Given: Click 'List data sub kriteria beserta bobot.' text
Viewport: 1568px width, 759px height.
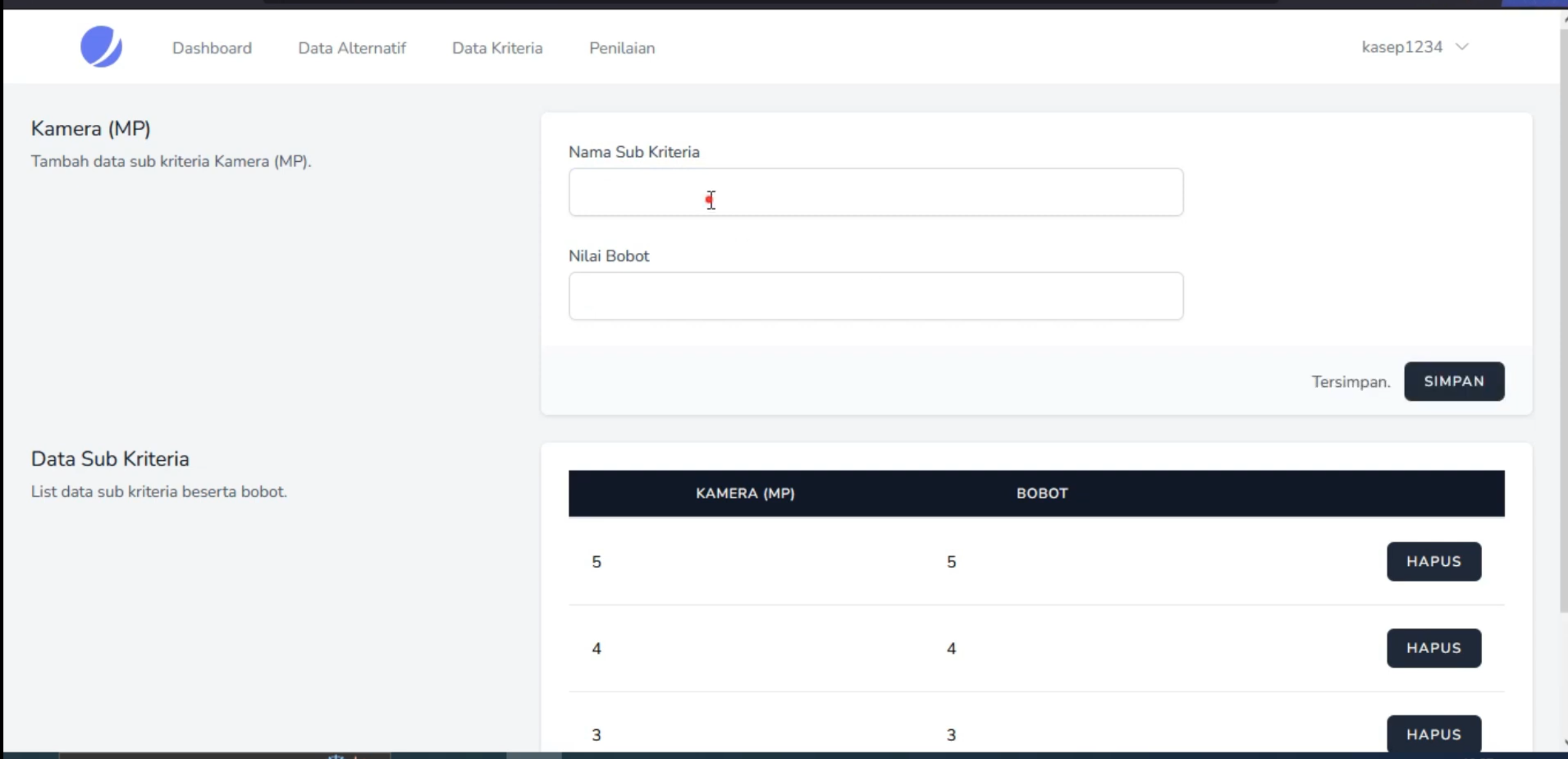Looking at the screenshot, I should 159,491.
